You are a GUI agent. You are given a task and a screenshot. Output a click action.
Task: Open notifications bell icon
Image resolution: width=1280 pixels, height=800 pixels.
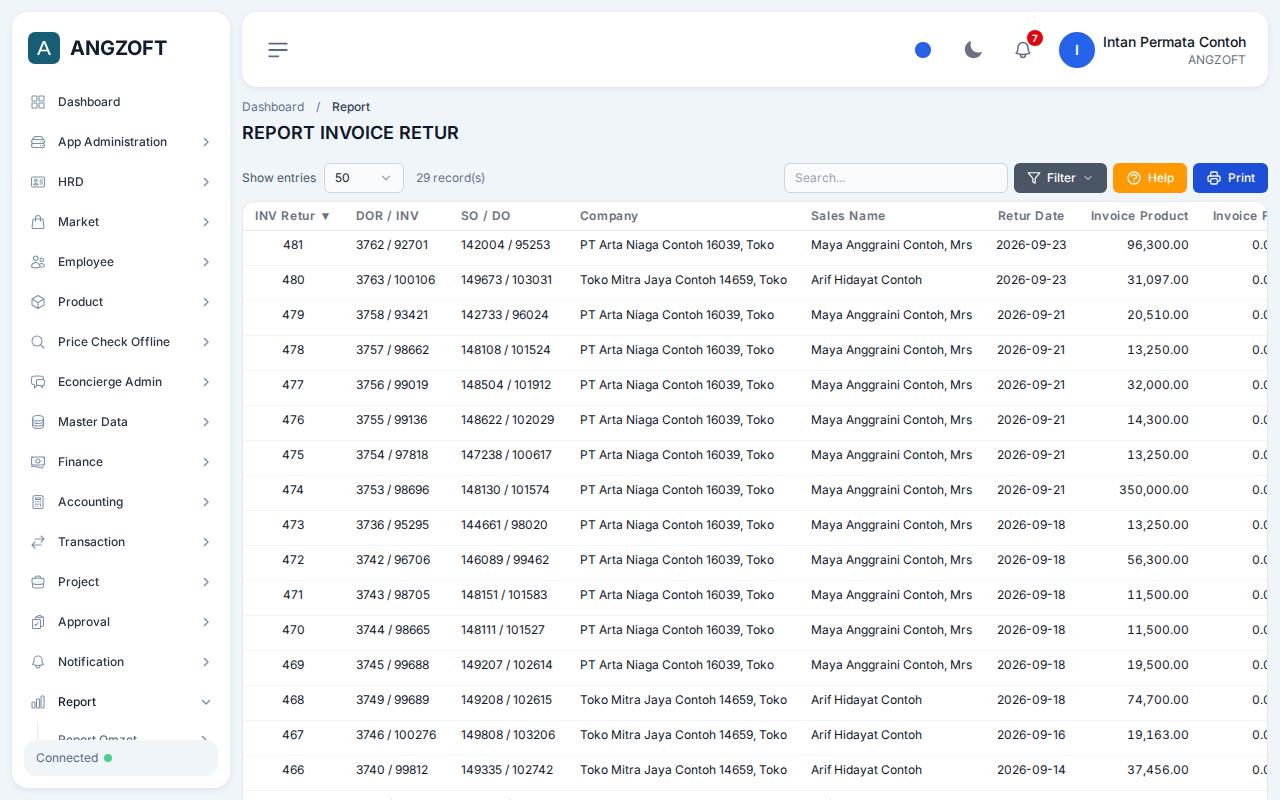1023,50
